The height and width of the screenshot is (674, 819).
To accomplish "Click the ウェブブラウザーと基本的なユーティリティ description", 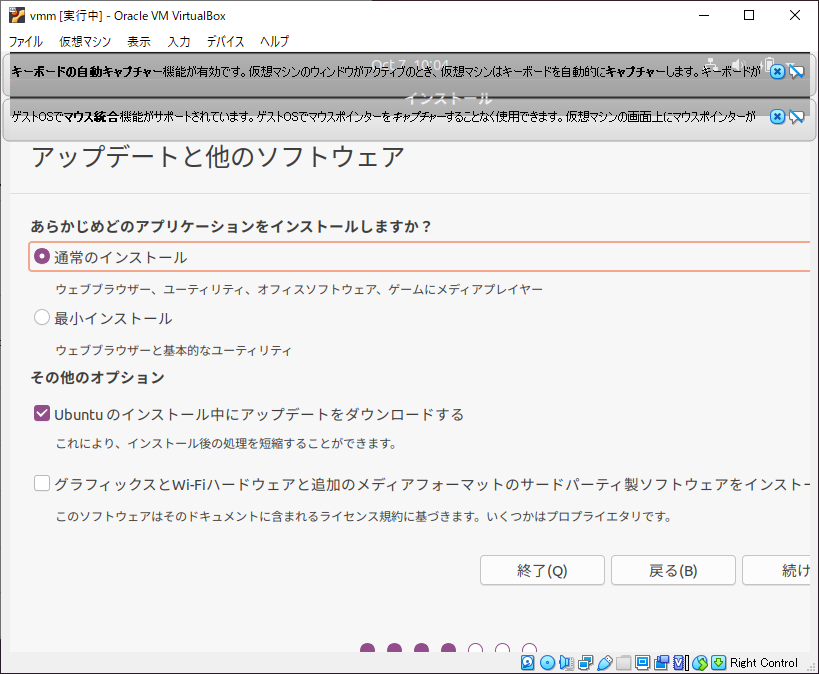I will pyautogui.click(x=173, y=350).
